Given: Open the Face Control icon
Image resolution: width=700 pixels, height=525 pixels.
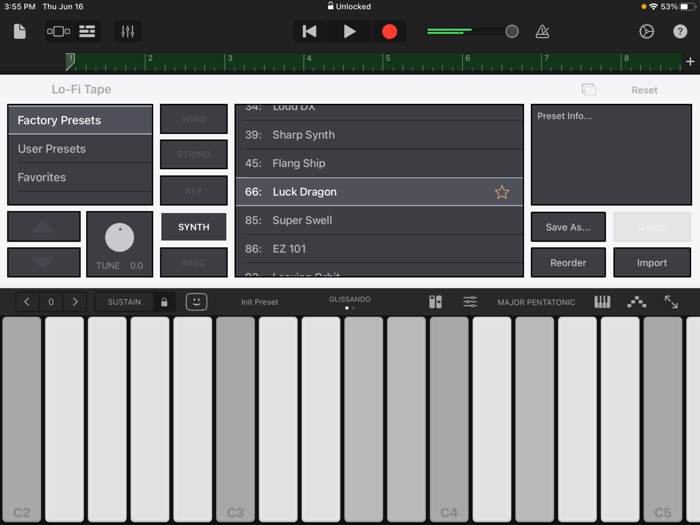Looking at the screenshot, I should tap(196, 302).
